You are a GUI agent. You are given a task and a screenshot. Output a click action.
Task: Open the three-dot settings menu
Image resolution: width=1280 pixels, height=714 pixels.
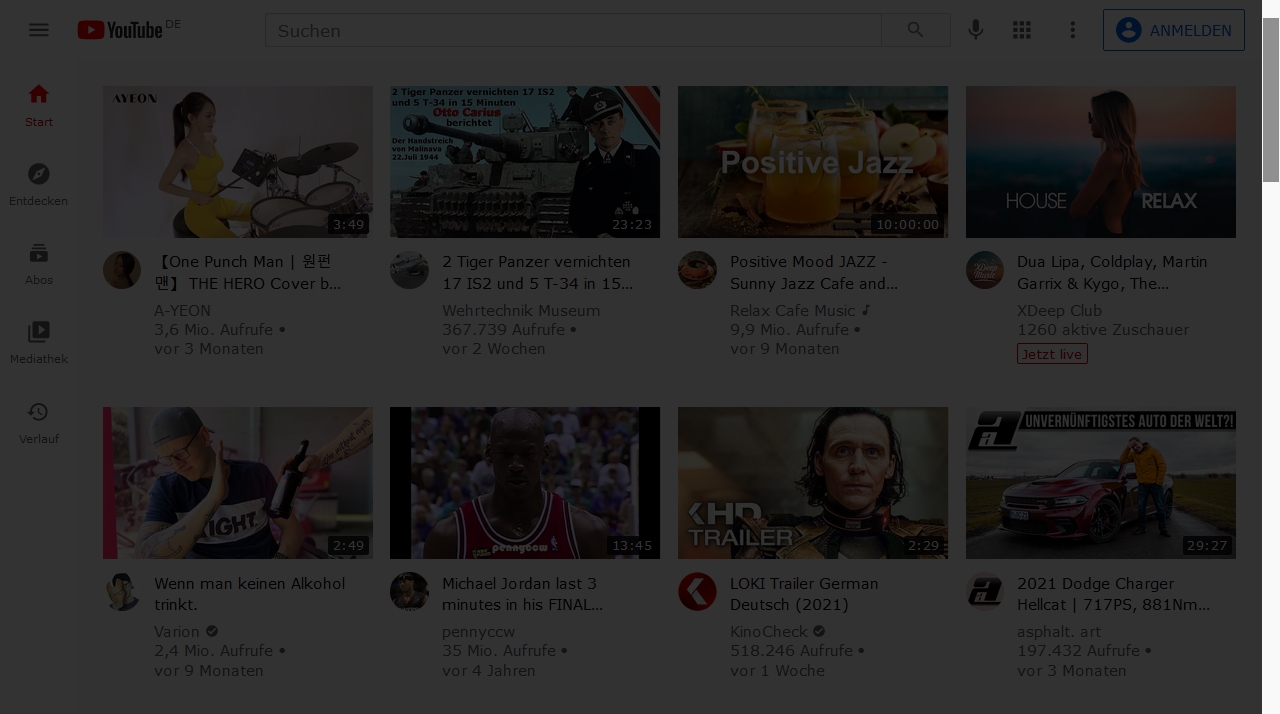1072,30
